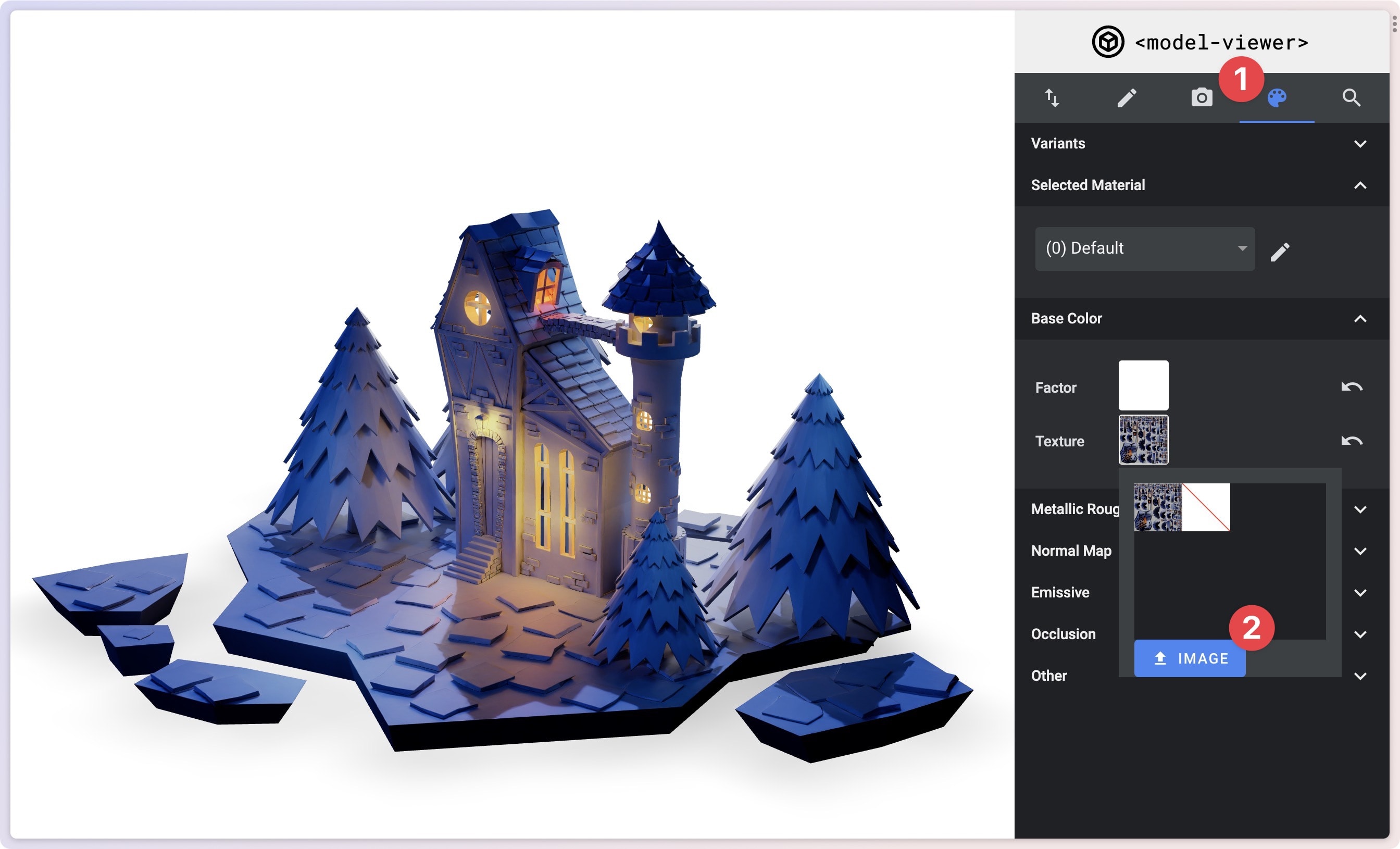1400x849 pixels.
Task: Click the upload IMAGE button
Action: pyautogui.click(x=1190, y=659)
